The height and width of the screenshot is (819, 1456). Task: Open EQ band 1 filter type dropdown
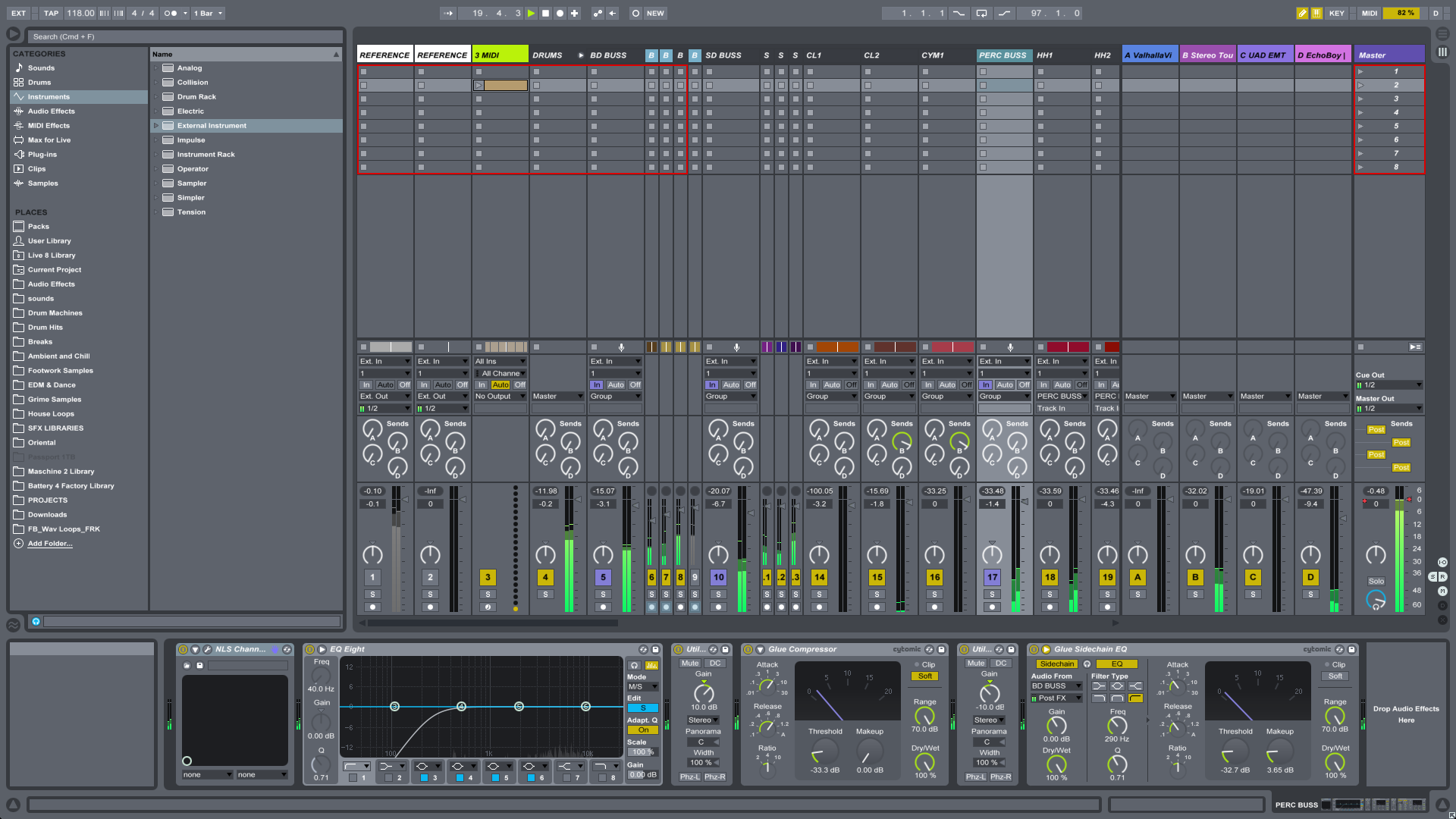356,766
